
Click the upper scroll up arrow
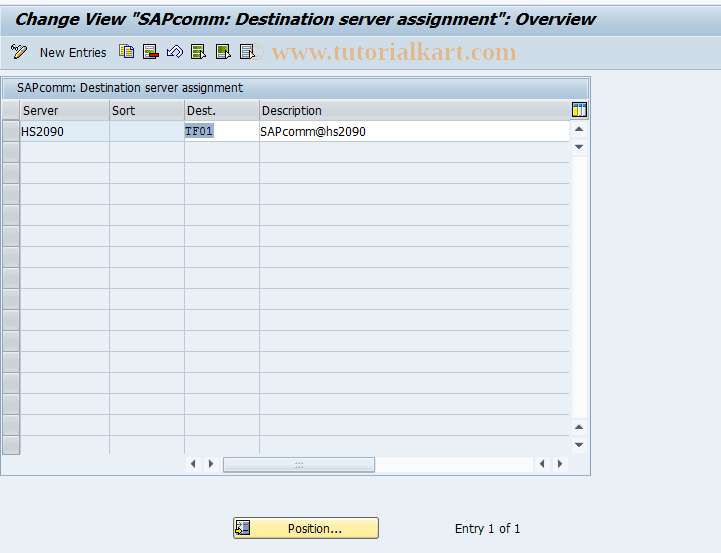pos(579,129)
